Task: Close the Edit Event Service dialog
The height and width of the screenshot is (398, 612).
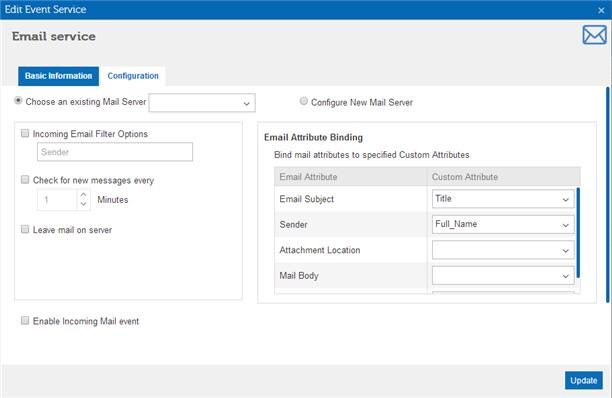Action: point(601,11)
